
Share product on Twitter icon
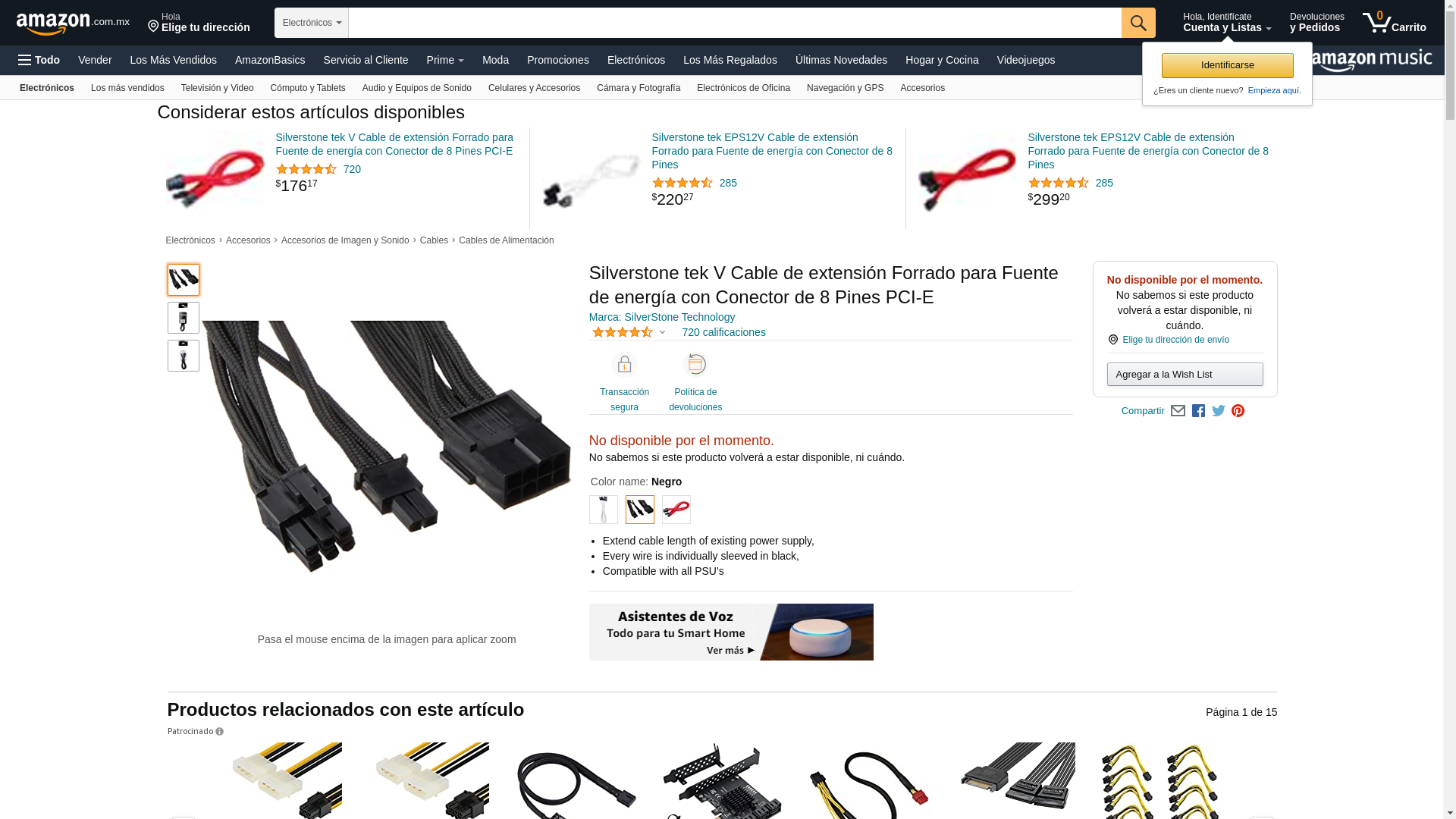point(1219,411)
